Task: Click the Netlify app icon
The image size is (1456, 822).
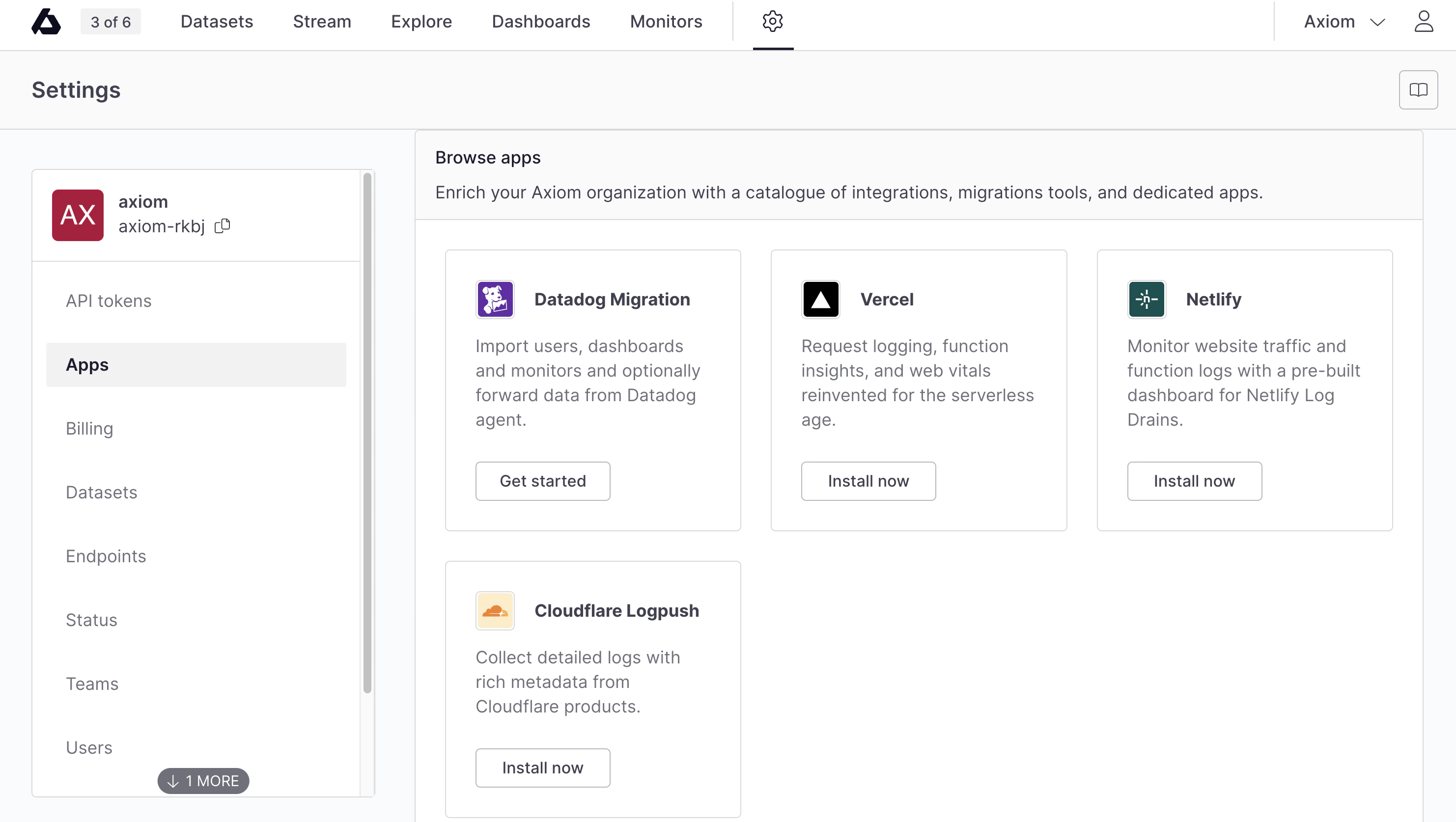Action: [x=1146, y=299]
